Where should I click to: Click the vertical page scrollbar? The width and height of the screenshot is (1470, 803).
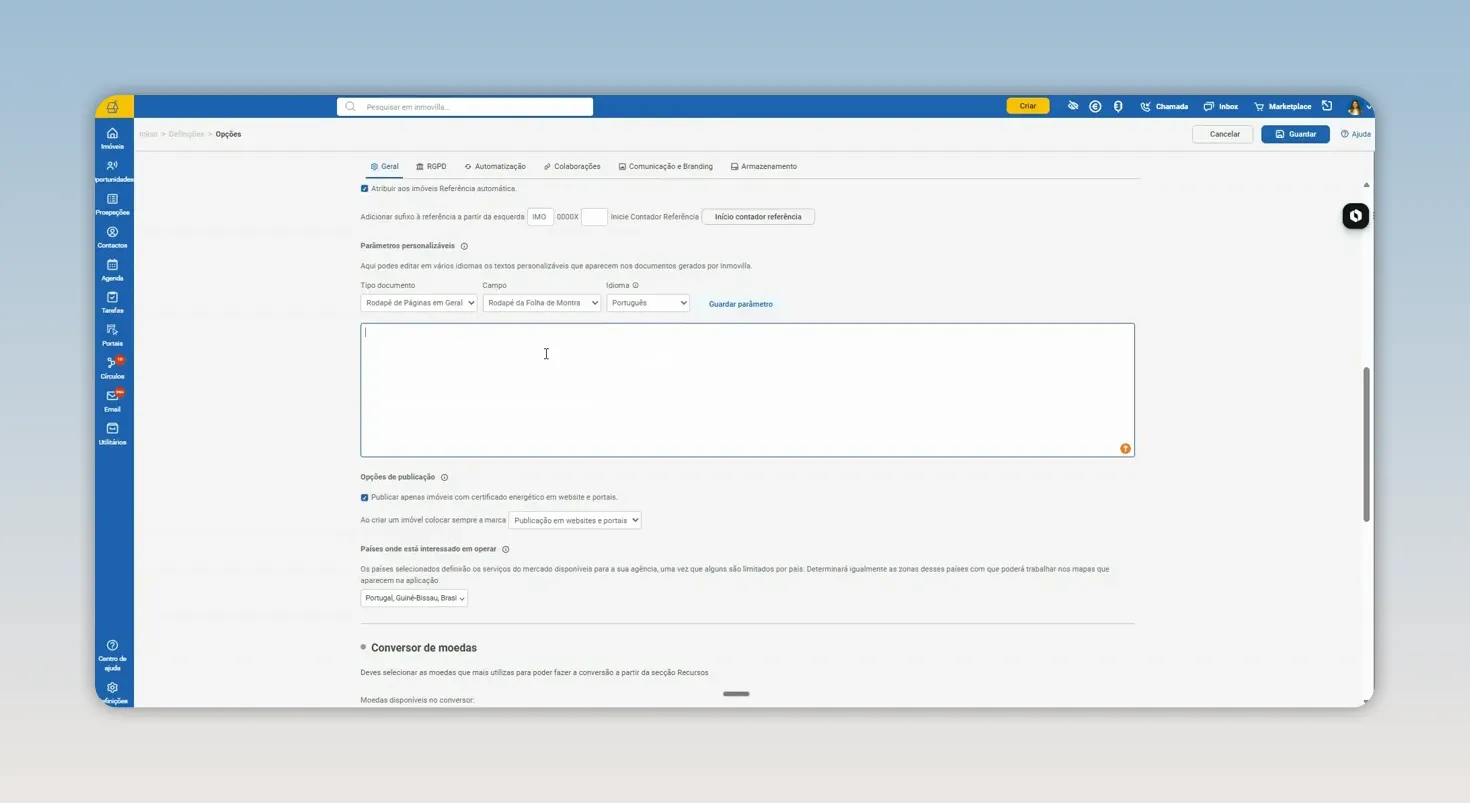click(1366, 444)
